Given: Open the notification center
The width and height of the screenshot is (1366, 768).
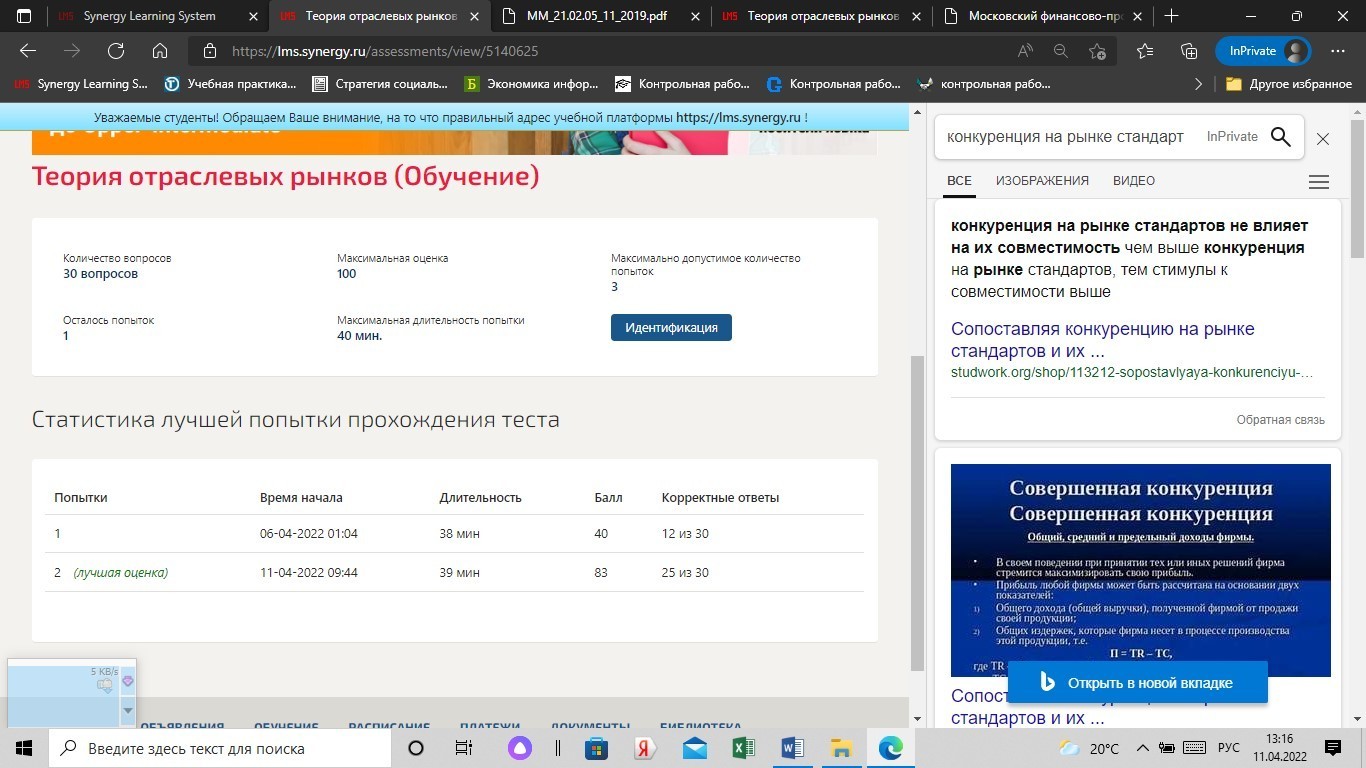Looking at the screenshot, I should pos(1333,748).
